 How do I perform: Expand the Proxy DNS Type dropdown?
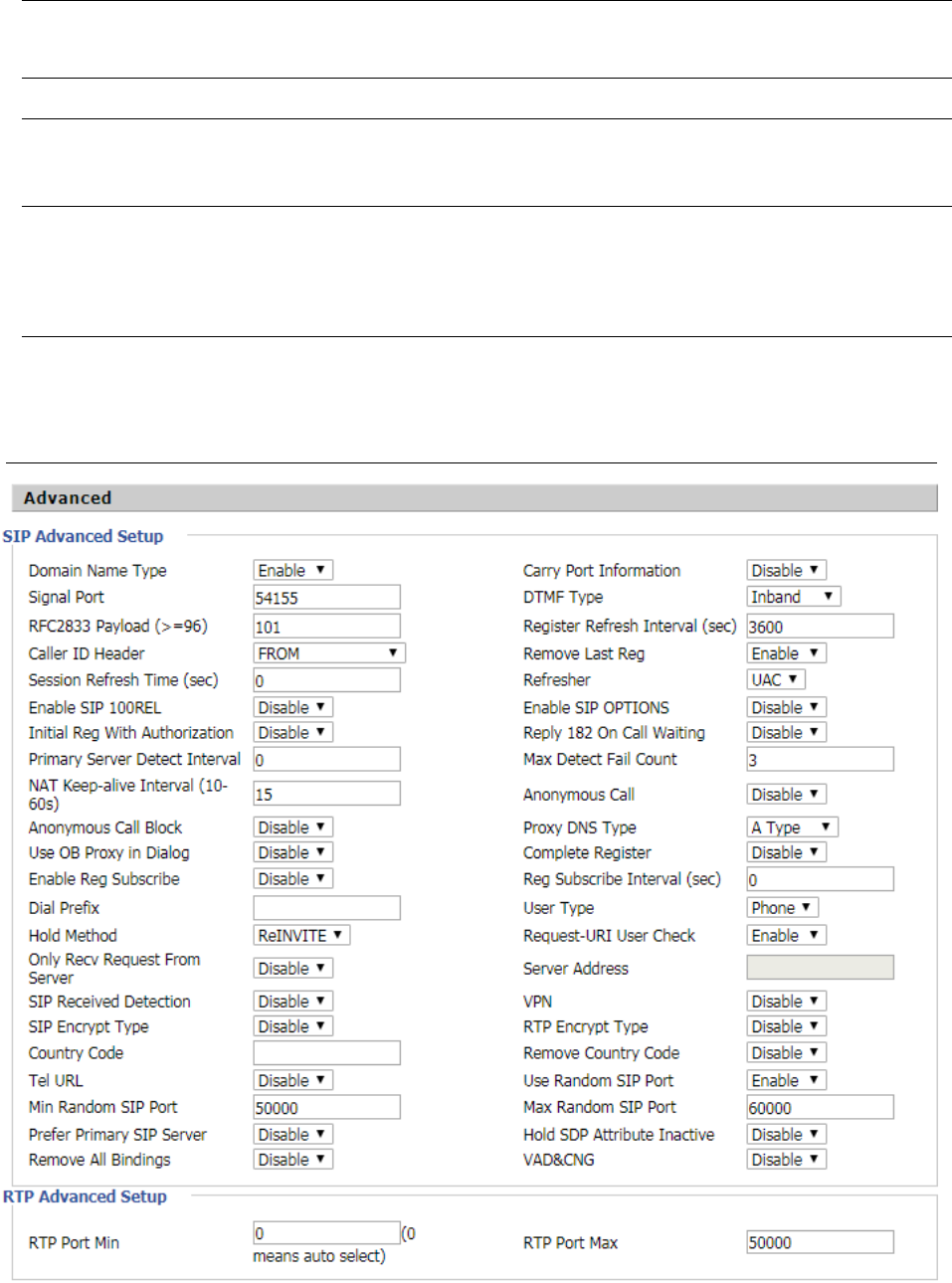click(792, 827)
